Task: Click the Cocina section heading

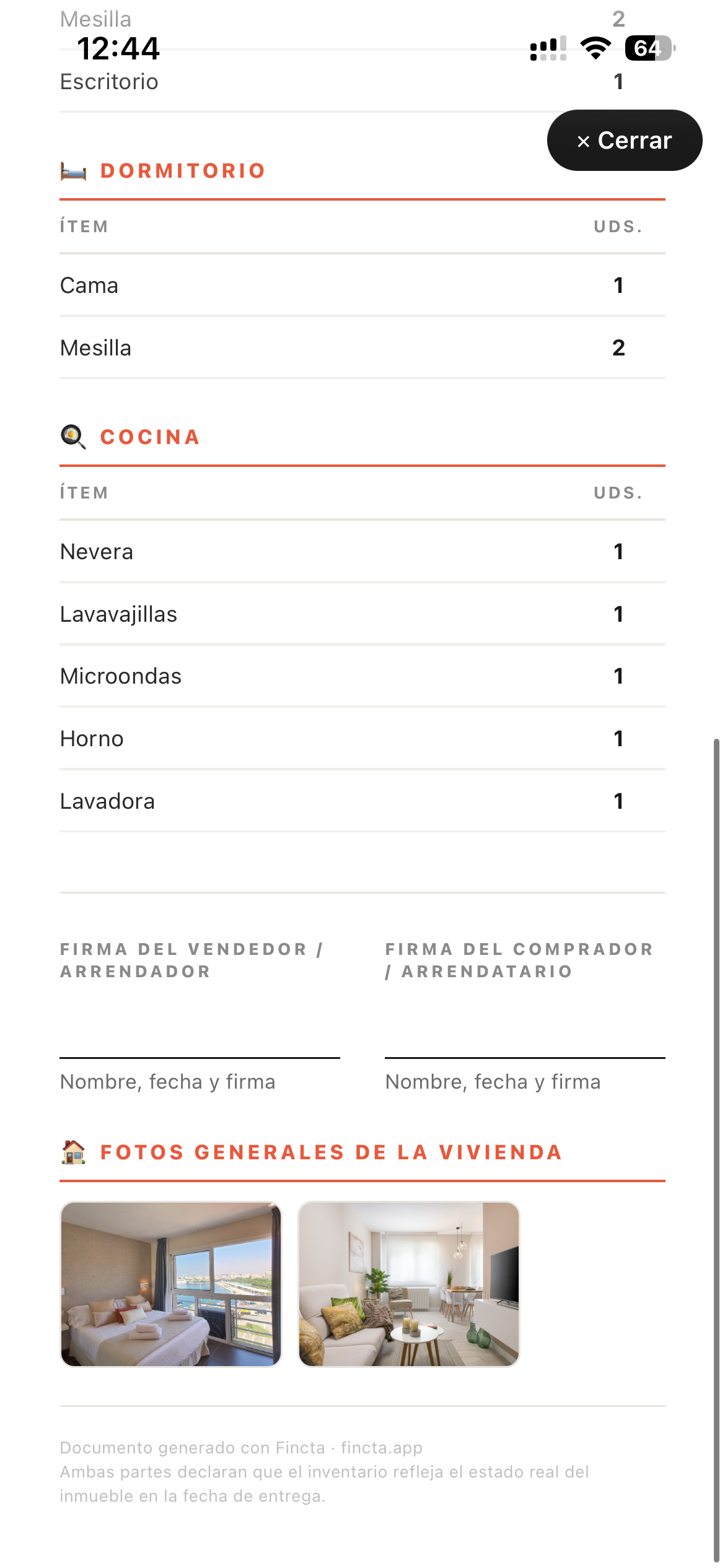Action: 151,437
